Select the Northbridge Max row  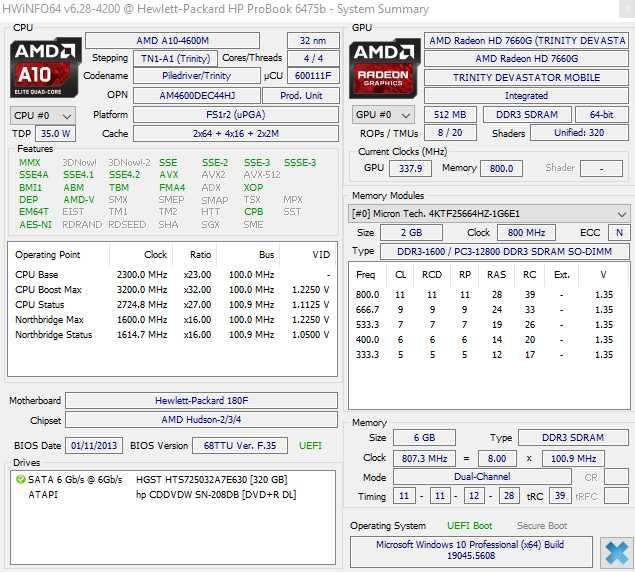[173, 320]
